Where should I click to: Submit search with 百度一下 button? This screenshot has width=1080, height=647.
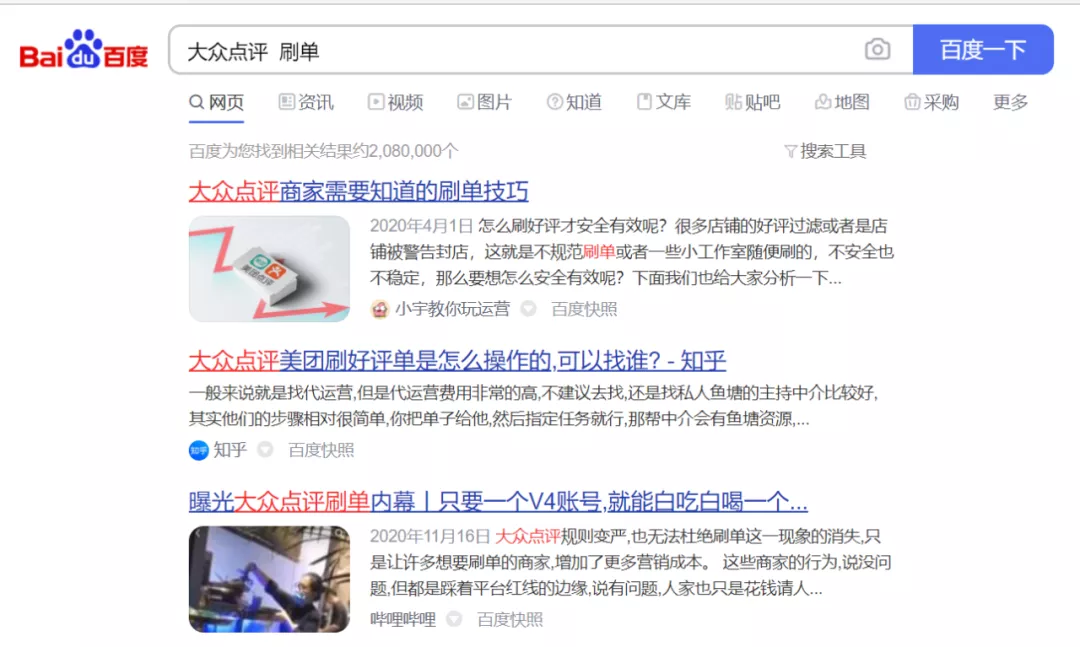983,50
